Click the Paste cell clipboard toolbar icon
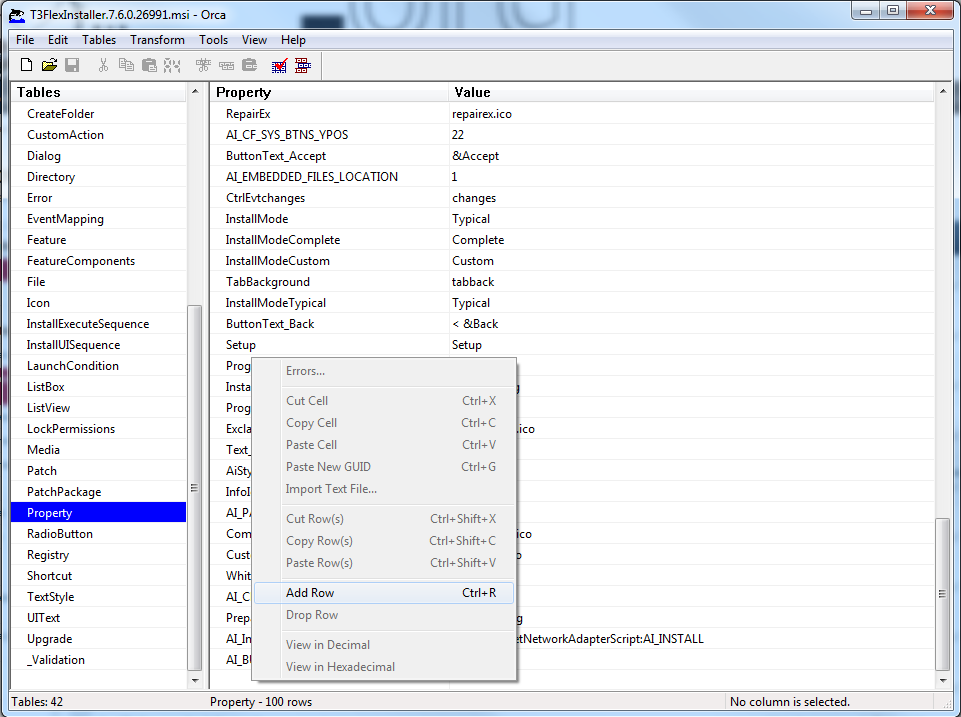The height and width of the screenshot is (717, 961). [x=149, y=65]
